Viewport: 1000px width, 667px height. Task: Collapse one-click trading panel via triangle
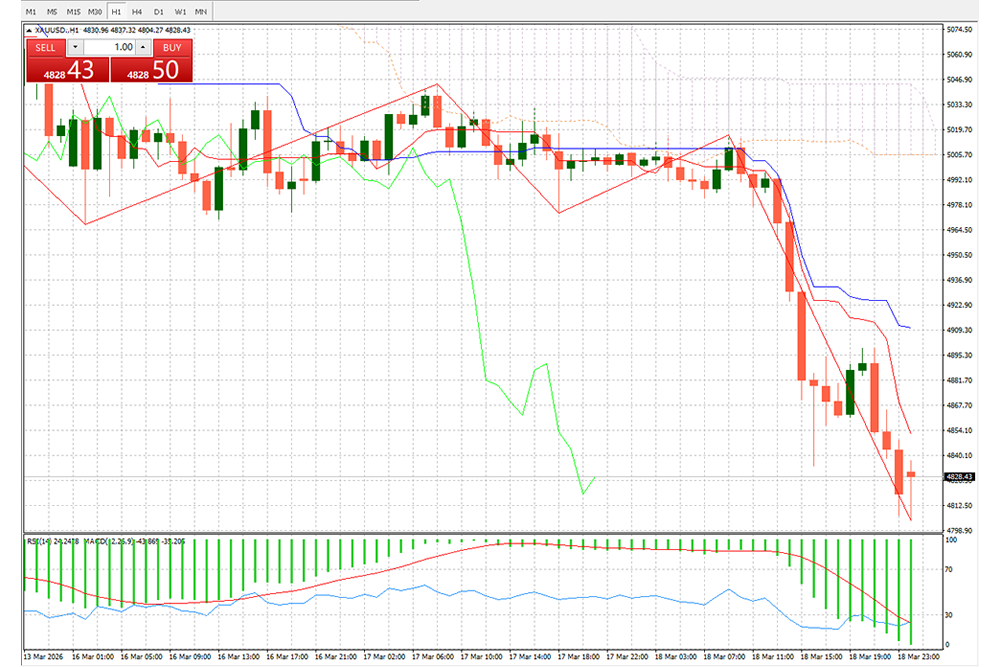[x=28, y=31]
